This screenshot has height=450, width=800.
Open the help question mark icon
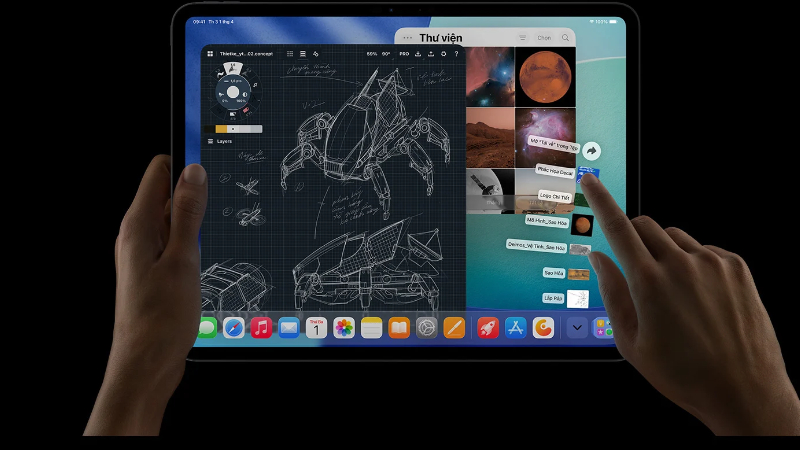click(x=456, y=54)
